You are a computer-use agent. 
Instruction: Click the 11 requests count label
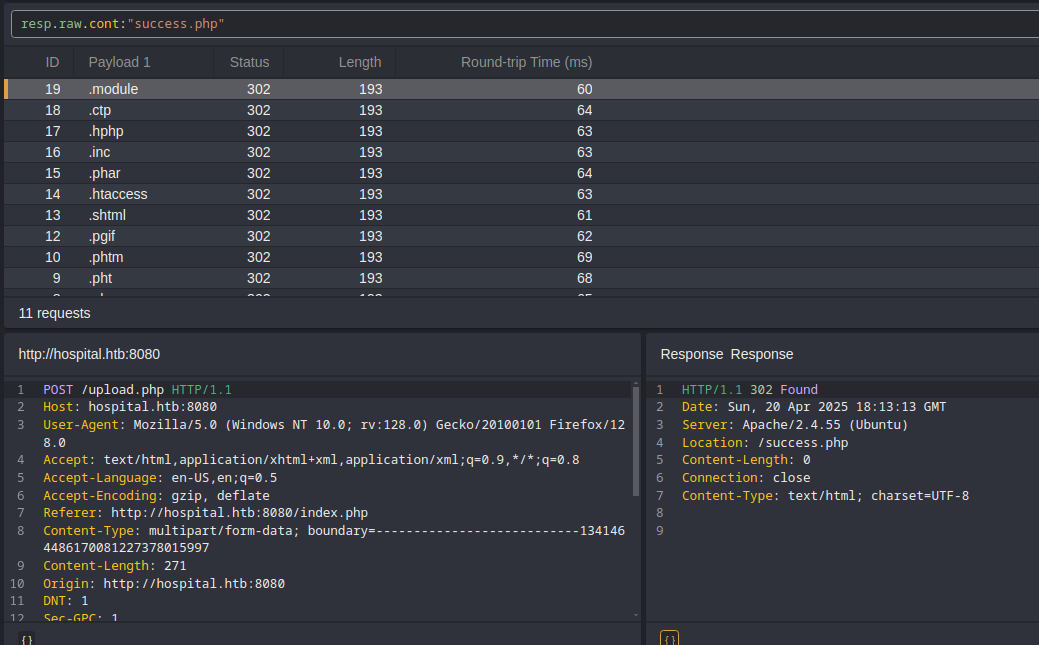tap(54, 314)
